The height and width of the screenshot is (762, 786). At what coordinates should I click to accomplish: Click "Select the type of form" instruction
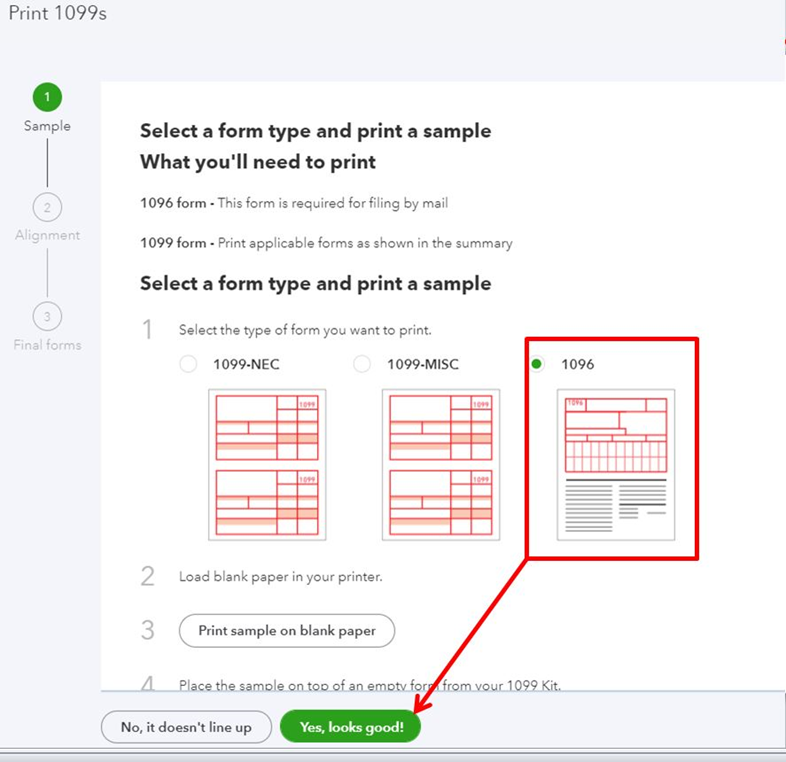pos(305,330)
